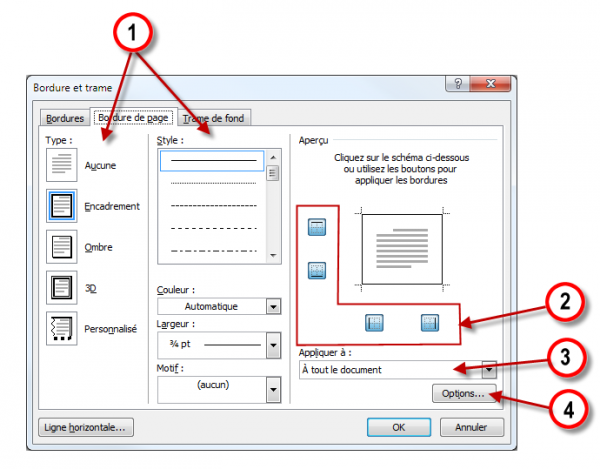The height and width of the screenshot is (469, 600).
Task: Click the Style list scrollbar thumb
Action: point(272,173)
